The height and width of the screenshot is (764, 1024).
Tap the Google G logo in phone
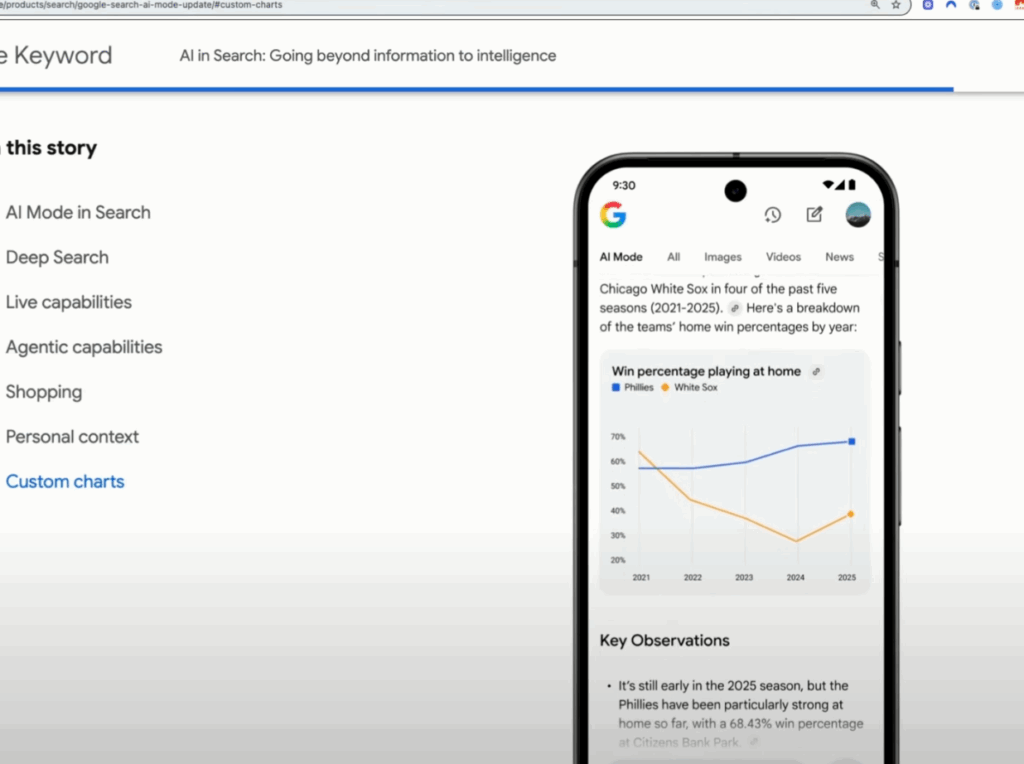pyautogui.click(x=613, y=215)
